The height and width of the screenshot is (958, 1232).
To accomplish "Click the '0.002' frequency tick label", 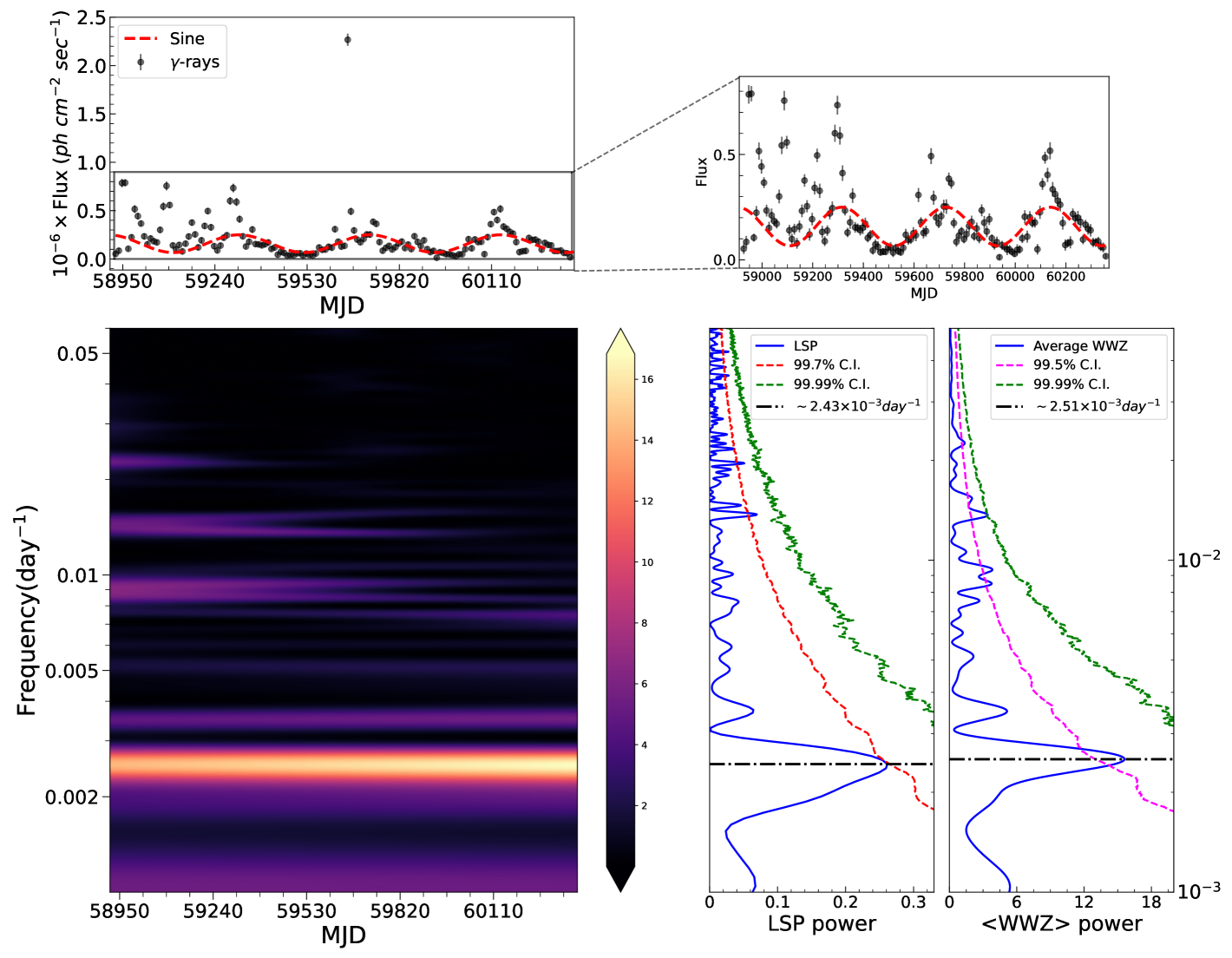I will (72, 797).
